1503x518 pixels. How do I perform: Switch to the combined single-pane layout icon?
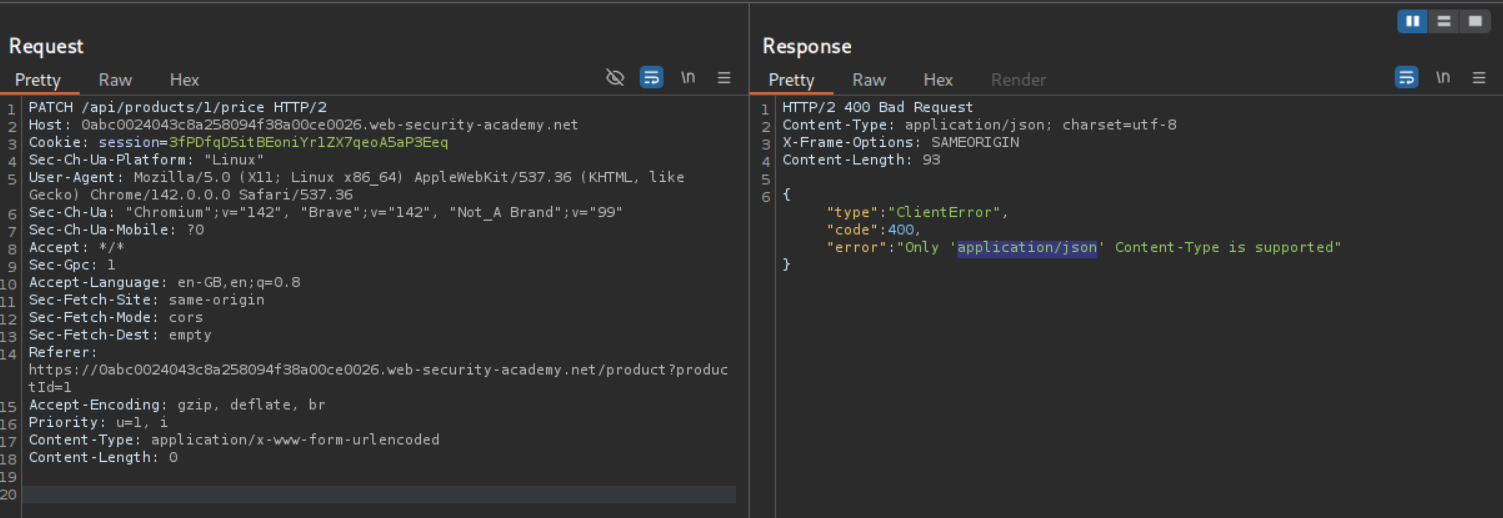[1473, 21]
